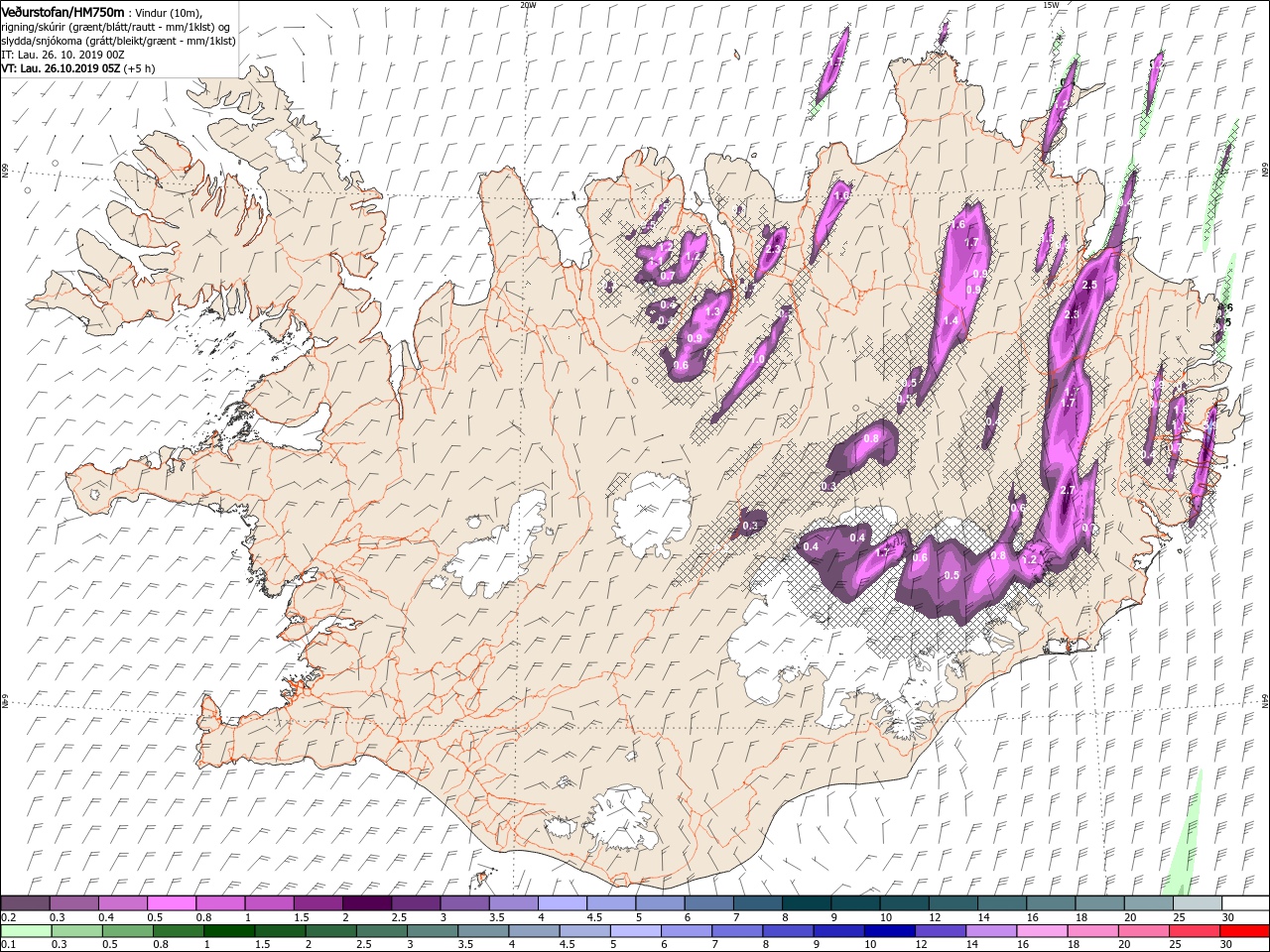Pick the palest green rain legend swatch

coord(26,931)
